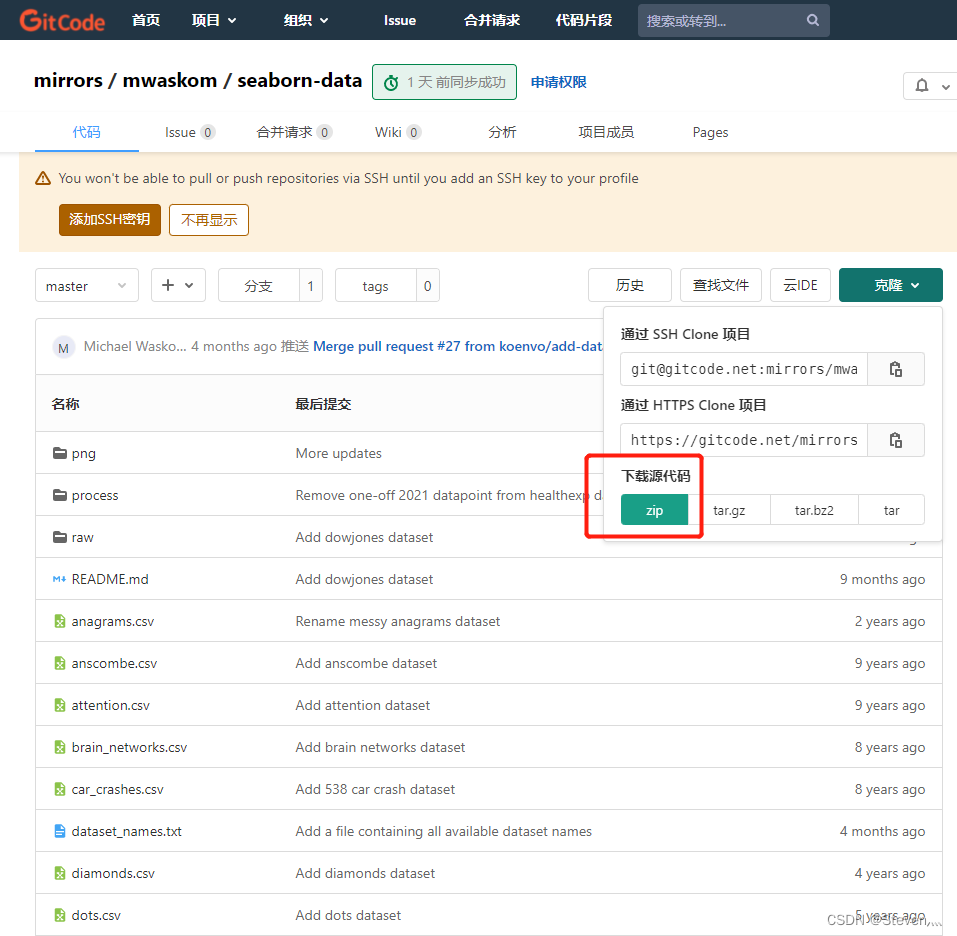Click the brain_networks.csv file icon
The width and height of the screenshot is (957, 936).
point(60,747)
